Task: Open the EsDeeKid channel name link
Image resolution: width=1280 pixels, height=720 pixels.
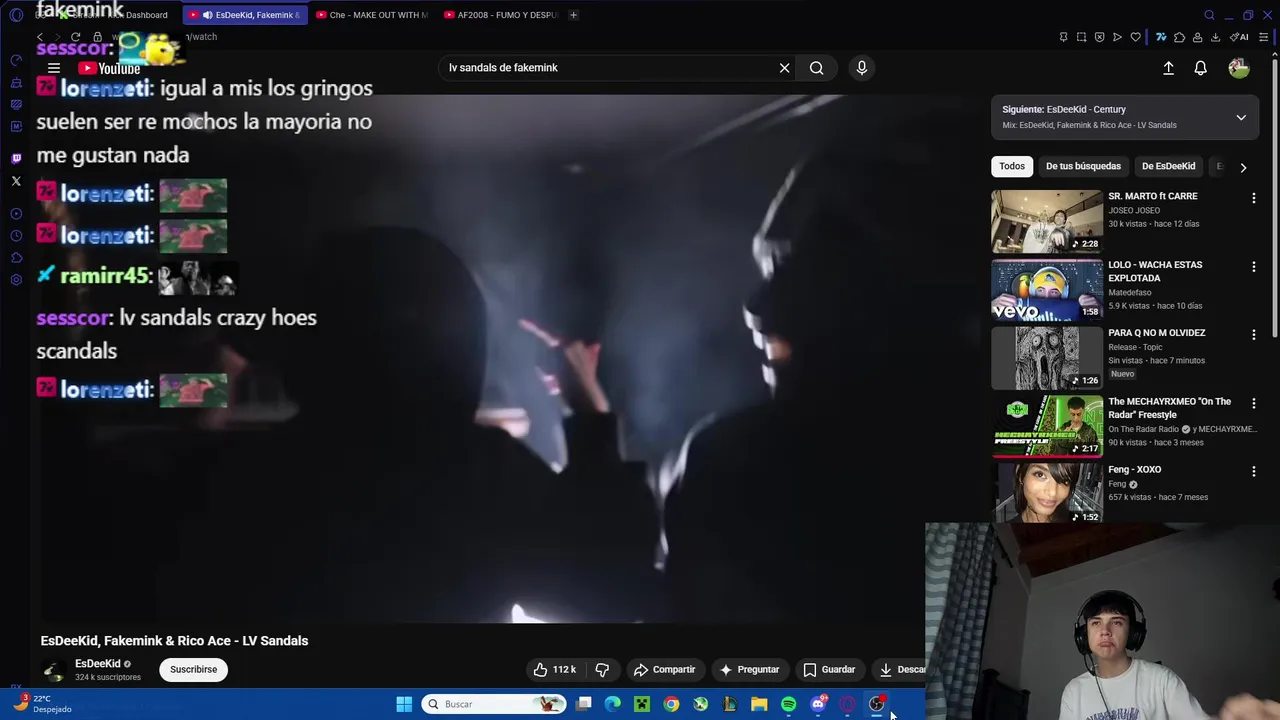Action: click(x=98, y=664)
